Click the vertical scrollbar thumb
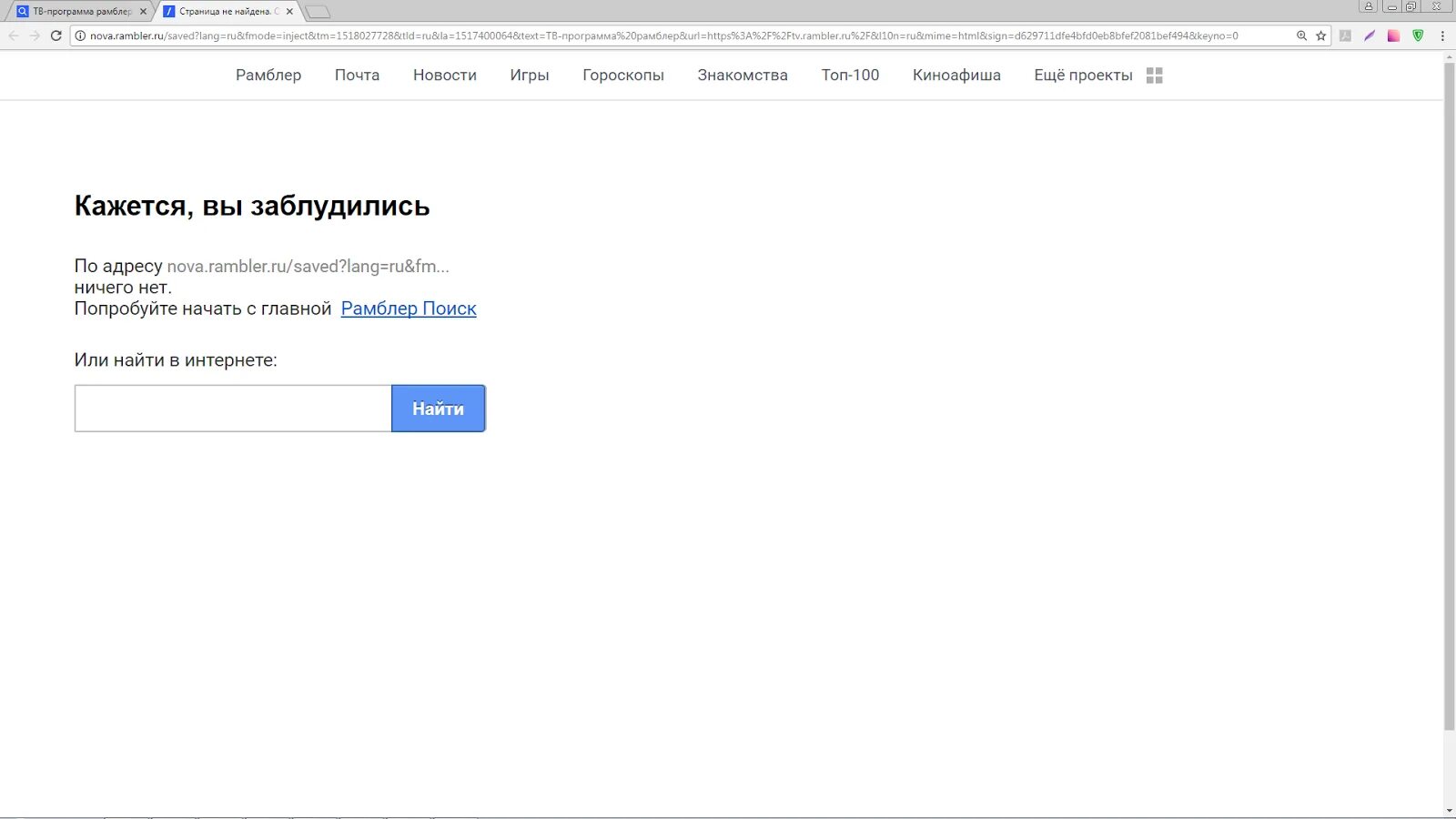The width and height of the screenshot is (1456, 819). coord(1449,396)
